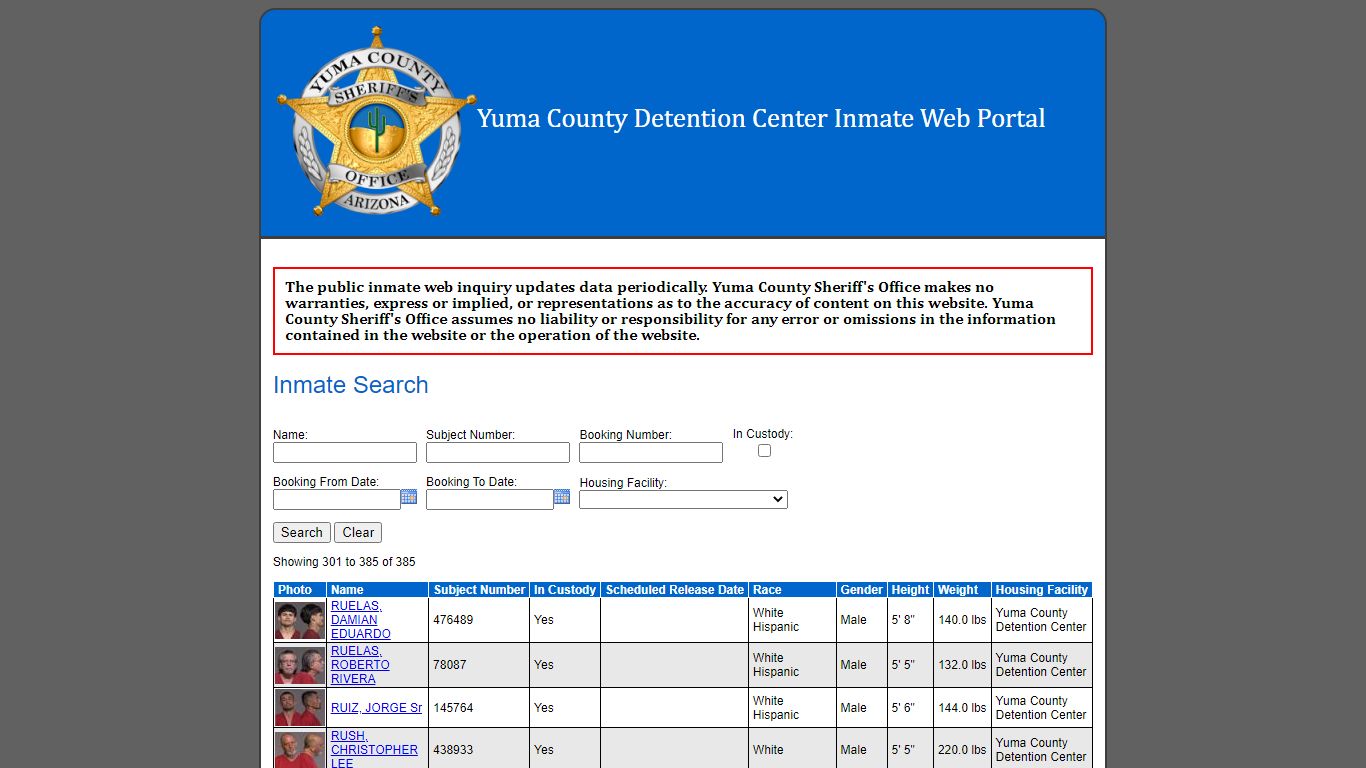Click the weight value 140.0 lbs
1366x768 pixels.
pyautogui.click(x=962, y=620)
